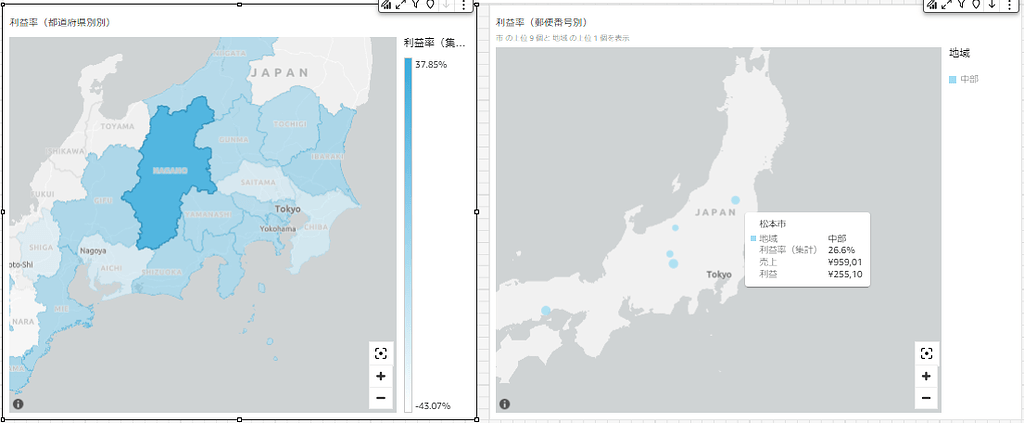
Task: Click the Nagoya city label
Action: tap(93, 251)
